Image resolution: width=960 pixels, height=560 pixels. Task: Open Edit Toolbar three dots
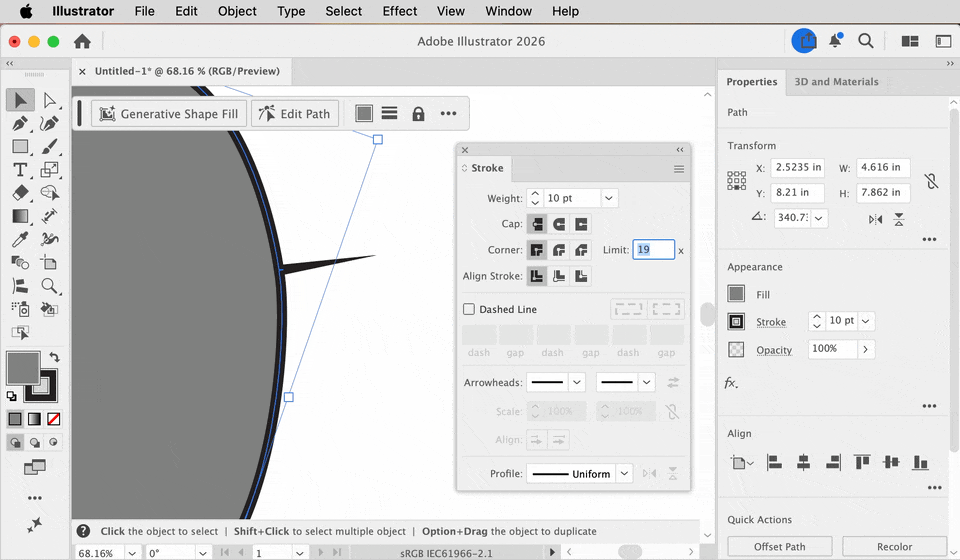pyautogui.click(x=35, y=498)
